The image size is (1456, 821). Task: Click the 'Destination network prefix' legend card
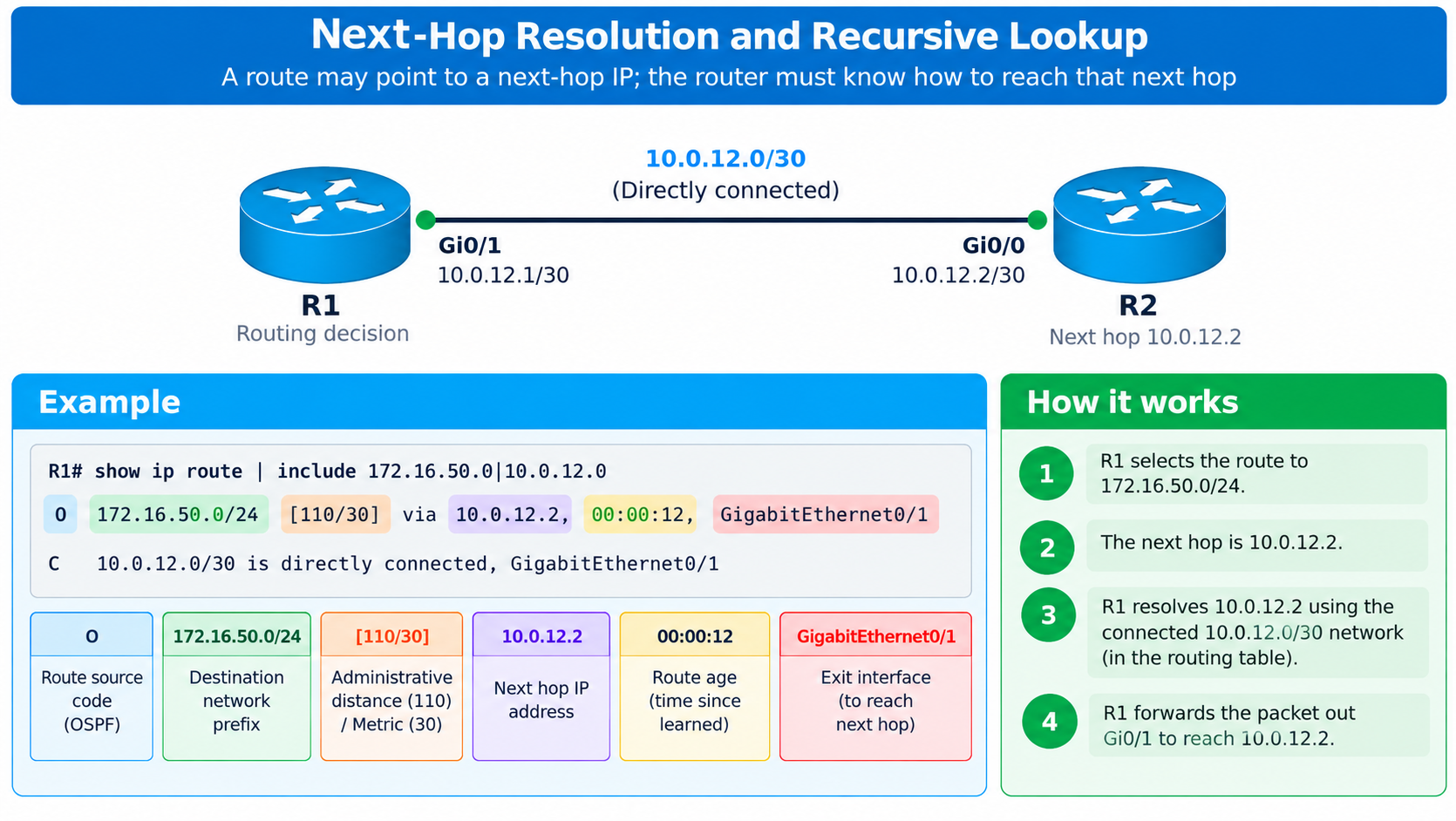point(236,687)
